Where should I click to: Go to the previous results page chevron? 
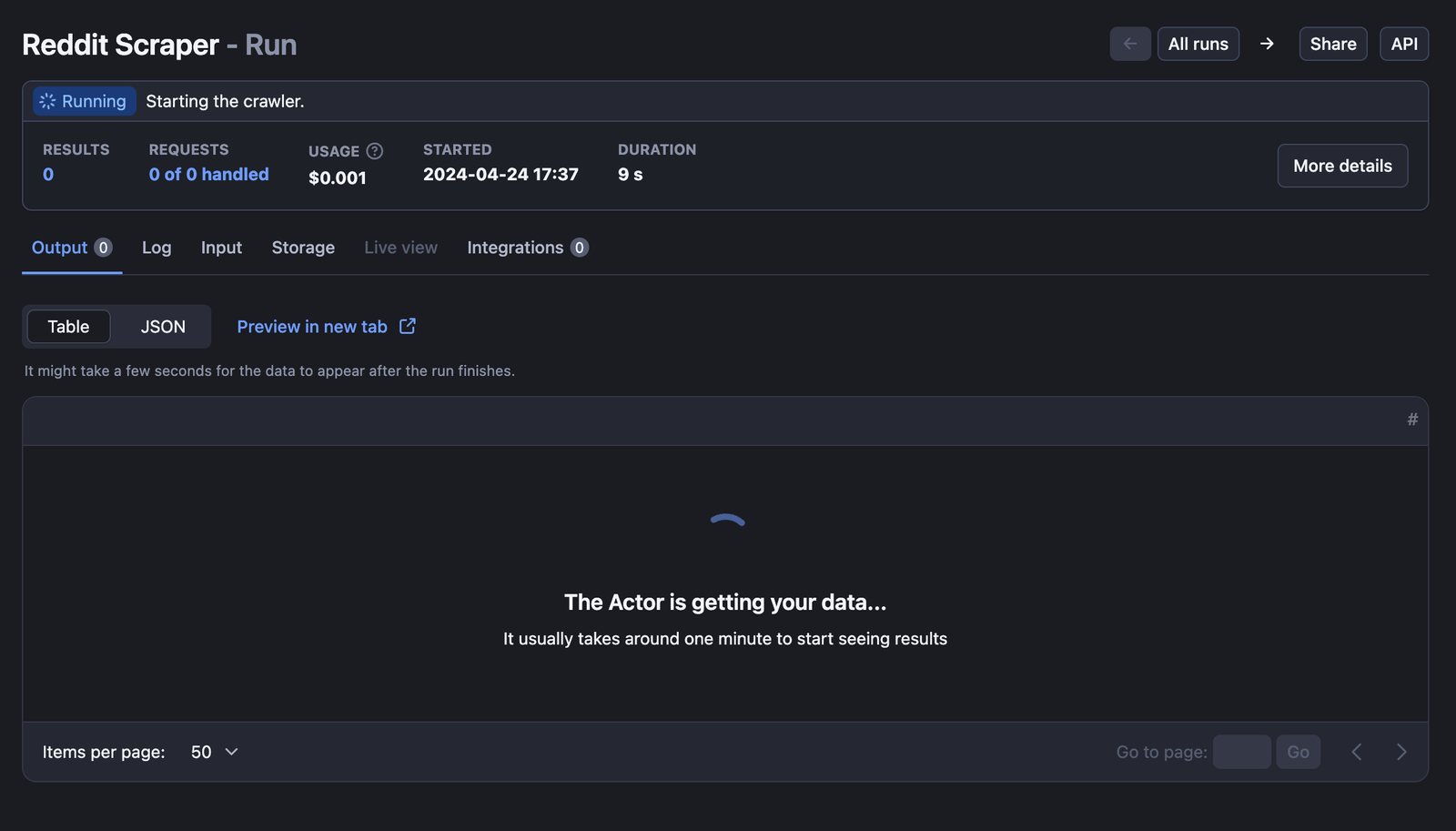1357,752
